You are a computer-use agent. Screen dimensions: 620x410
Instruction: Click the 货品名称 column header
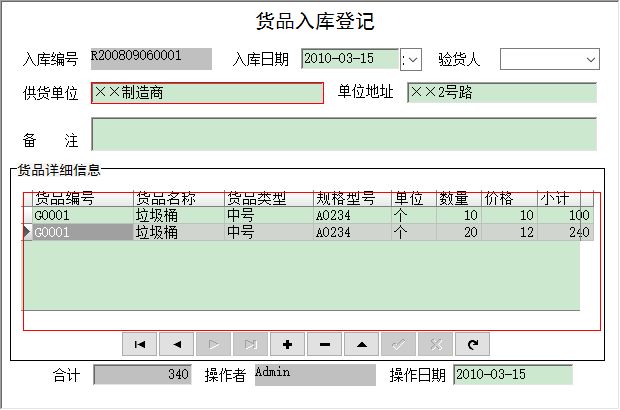(179, 198)
